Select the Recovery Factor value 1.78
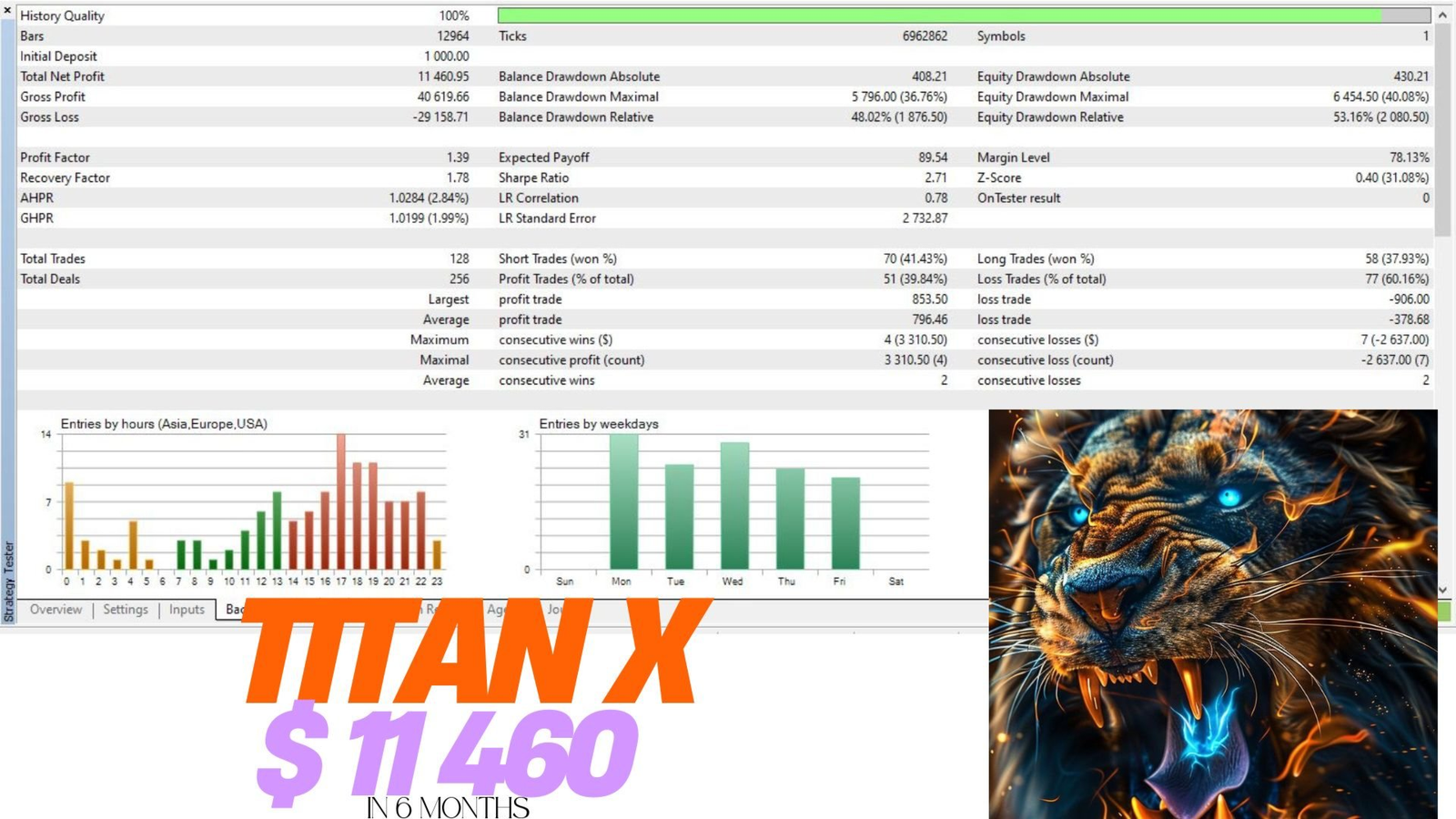Viewport: 1456px width, 819px height. (458, 177)
